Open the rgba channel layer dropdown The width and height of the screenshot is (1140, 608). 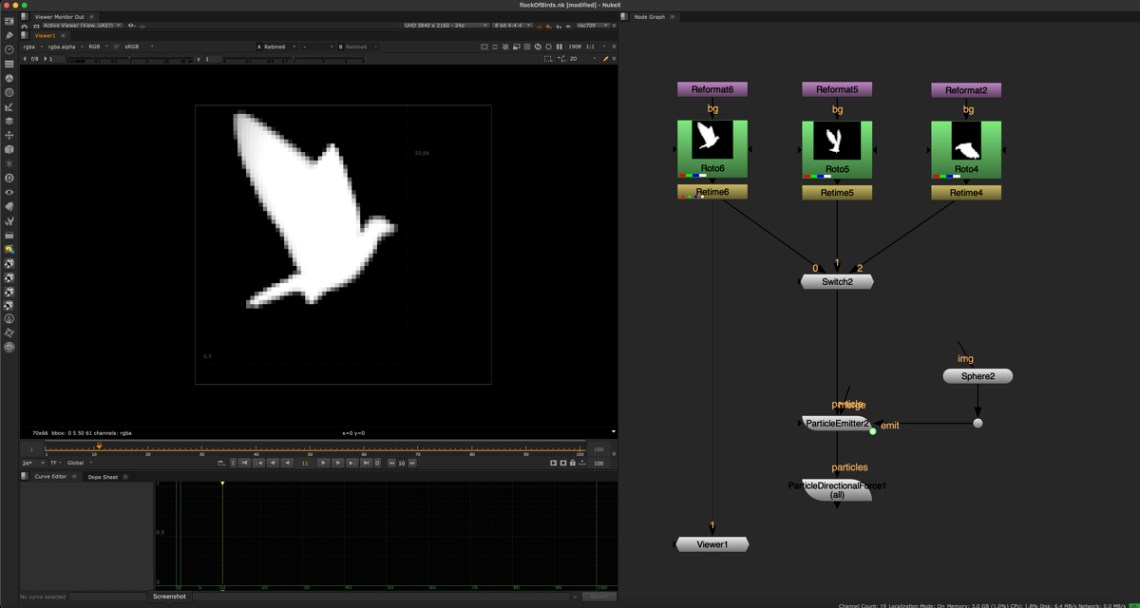pyautogui.click(x=32, y=46)
